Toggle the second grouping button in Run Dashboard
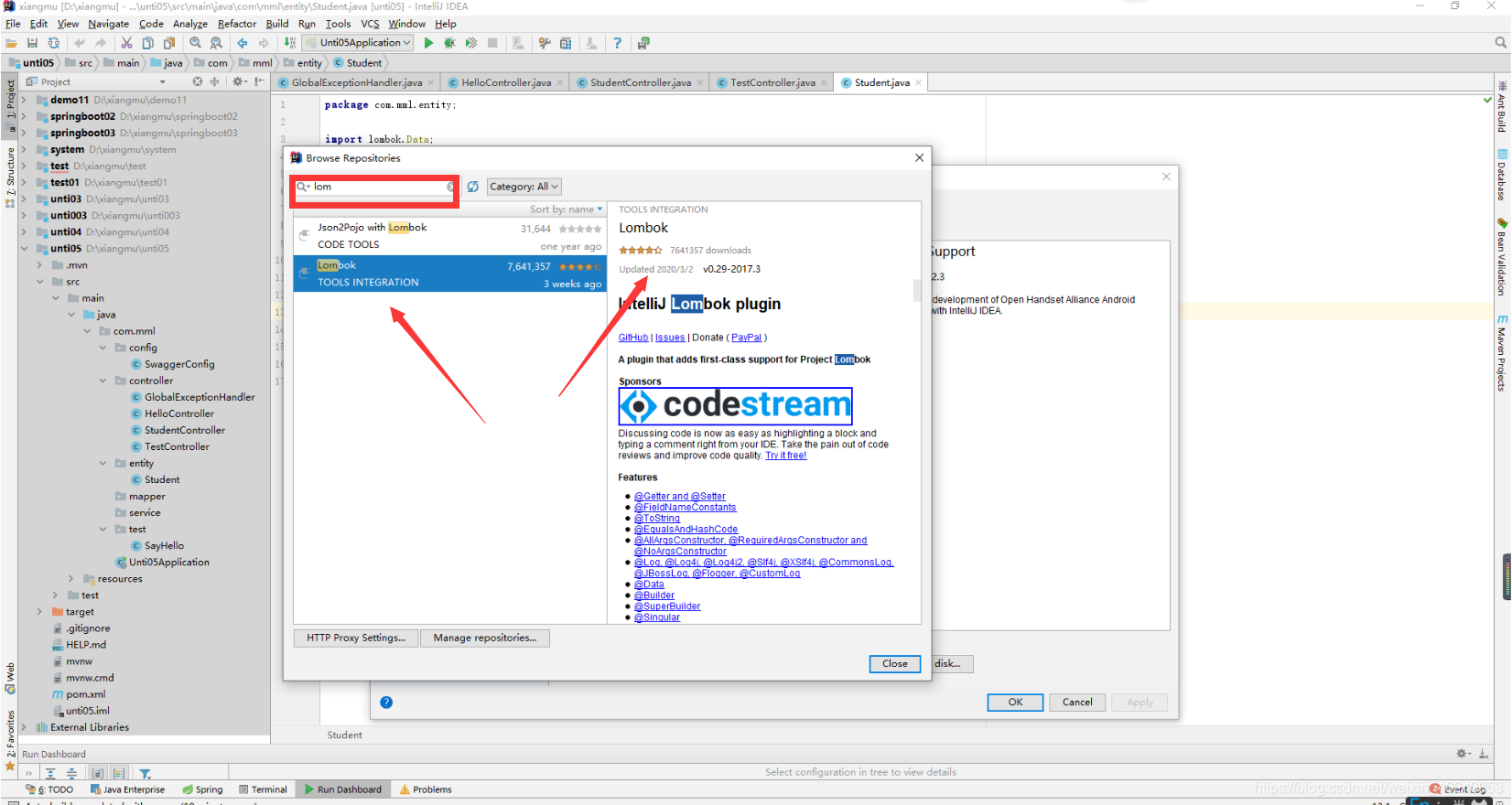This screenshot has height=805, width=1512. tap(118, 774)
